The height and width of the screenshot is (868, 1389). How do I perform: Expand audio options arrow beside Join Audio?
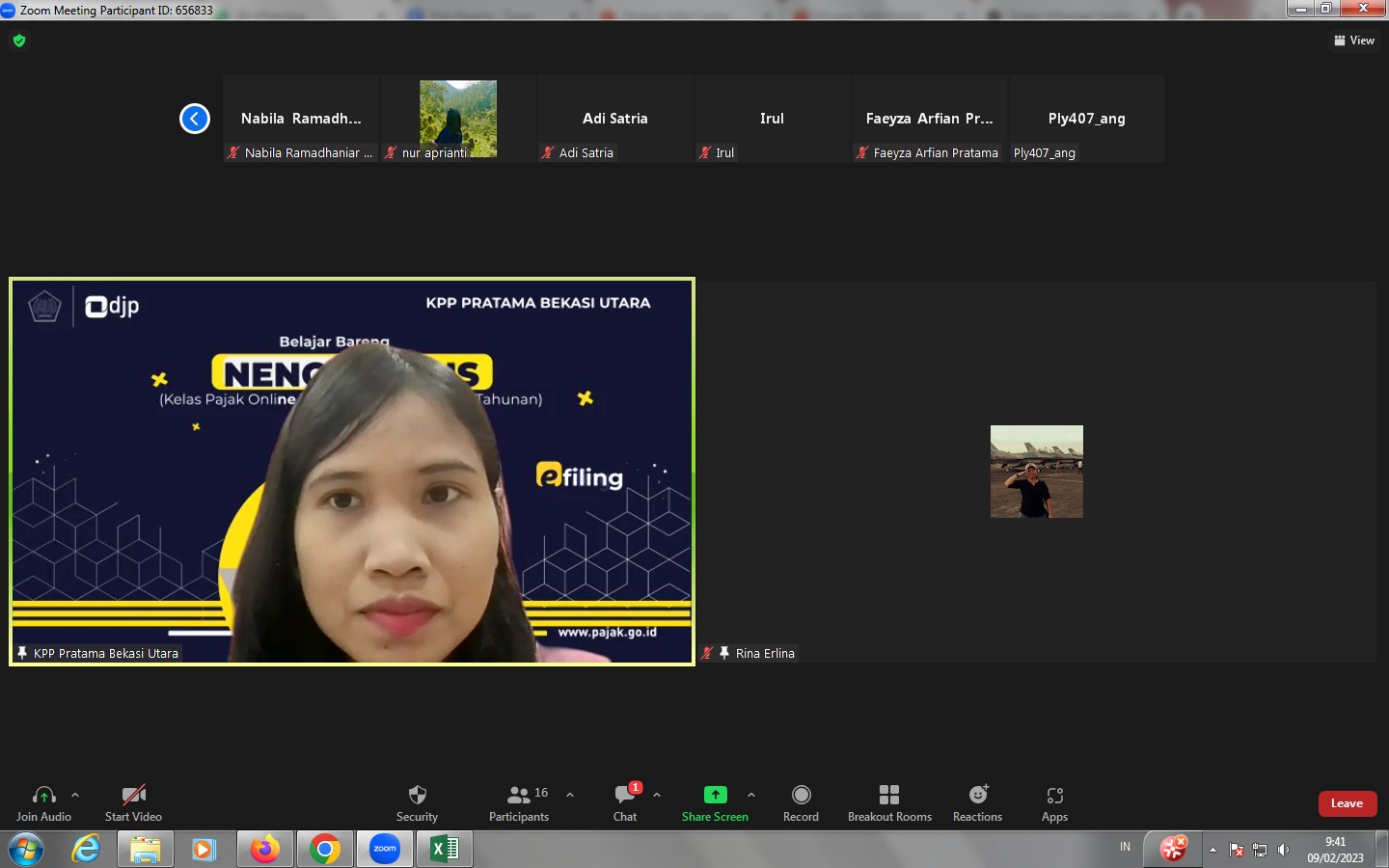(75, 796)
